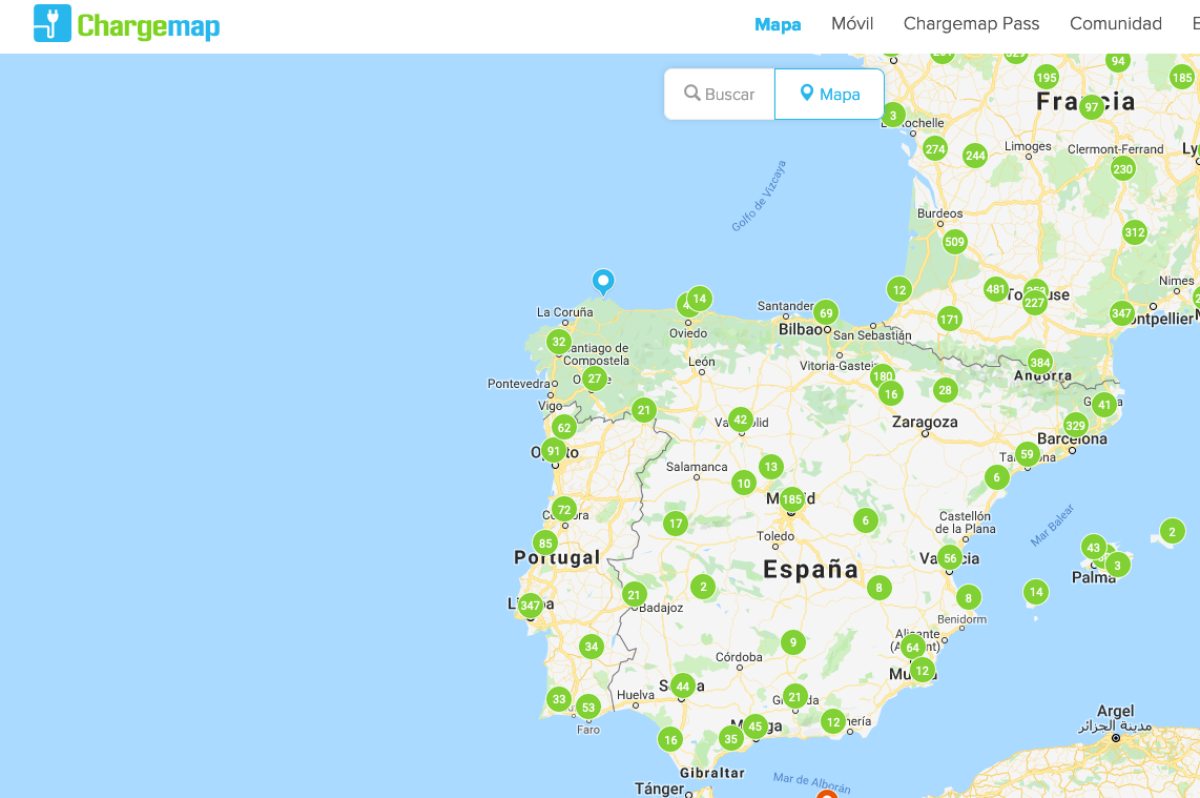Open the 53 cluster marker above Faro
The width and height of the screenshot is (1200, 798).
588,707
